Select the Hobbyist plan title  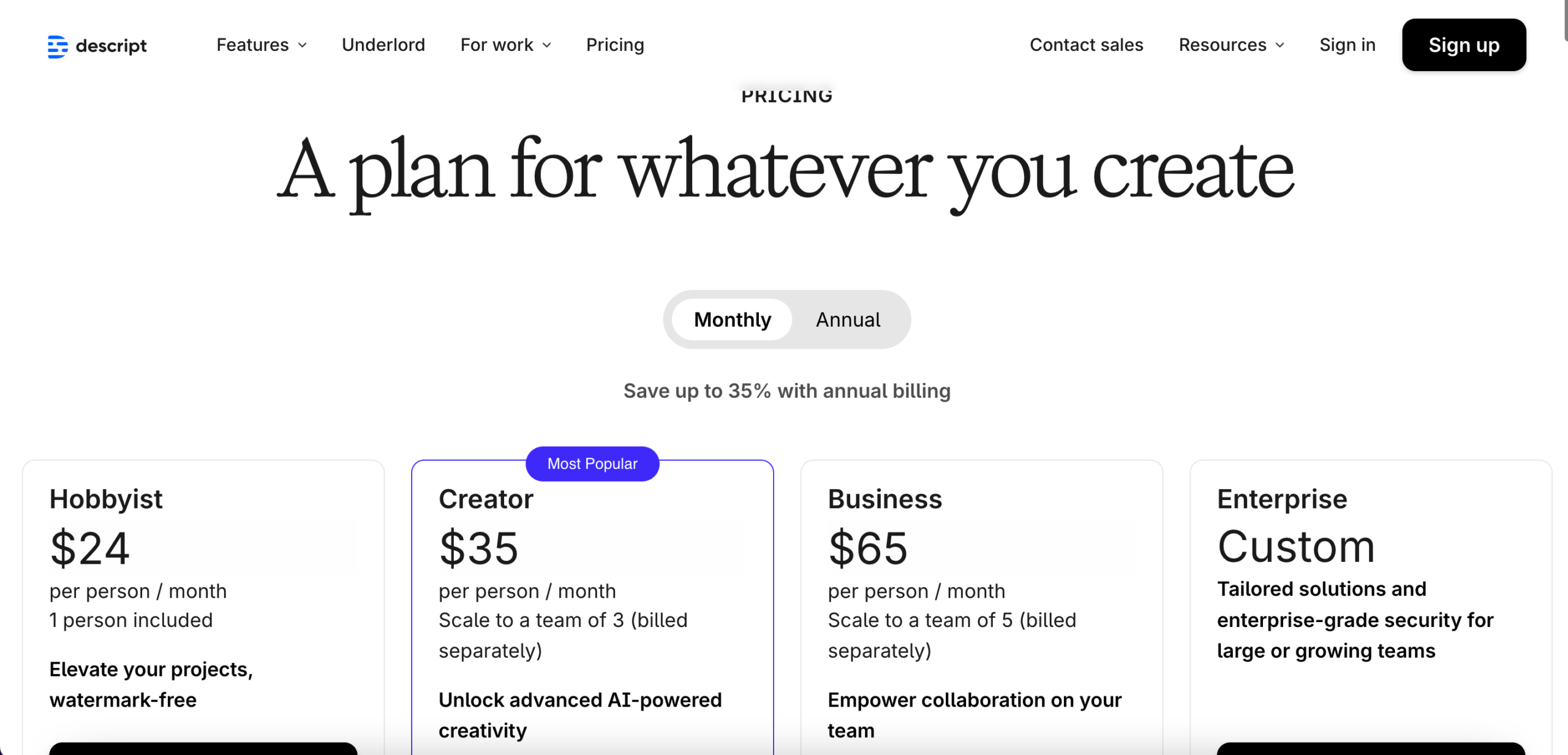[106, 499]
